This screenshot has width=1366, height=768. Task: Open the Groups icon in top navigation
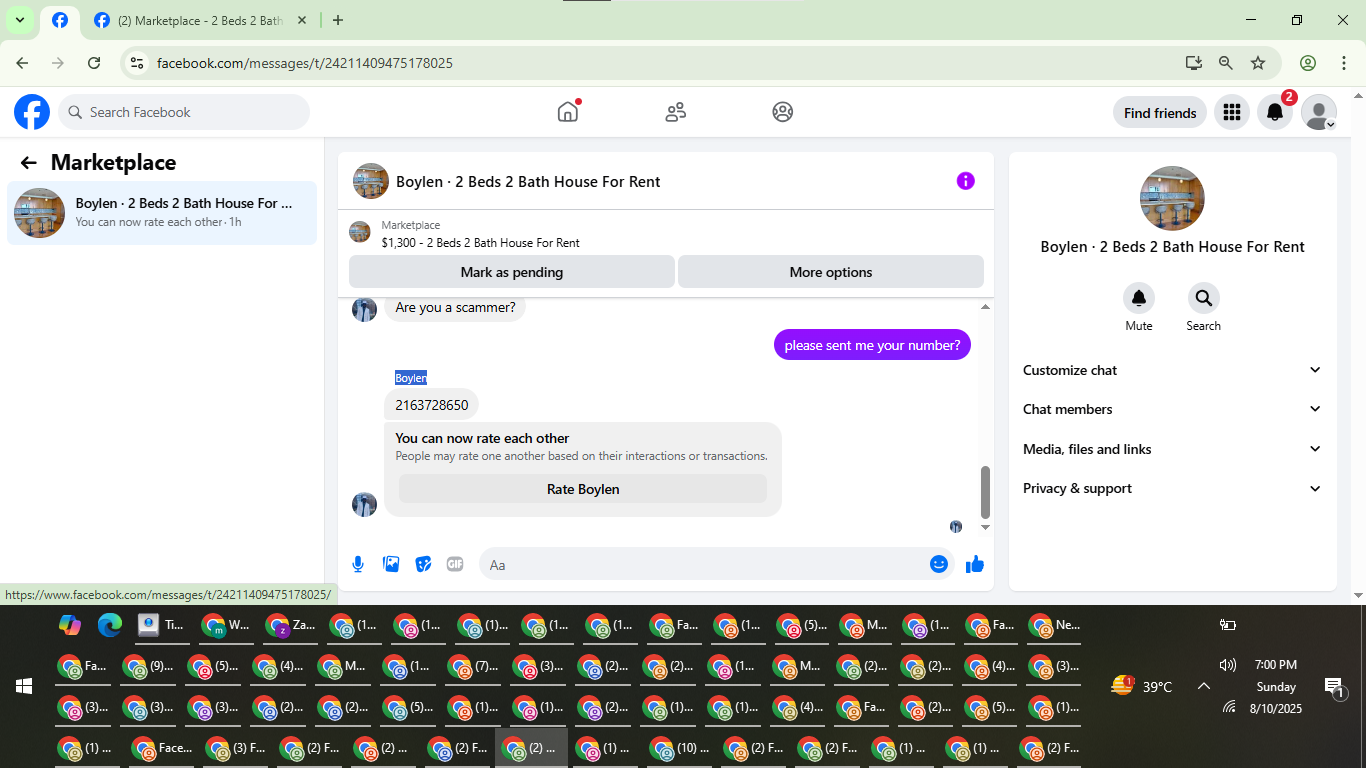tap(783, 112)
